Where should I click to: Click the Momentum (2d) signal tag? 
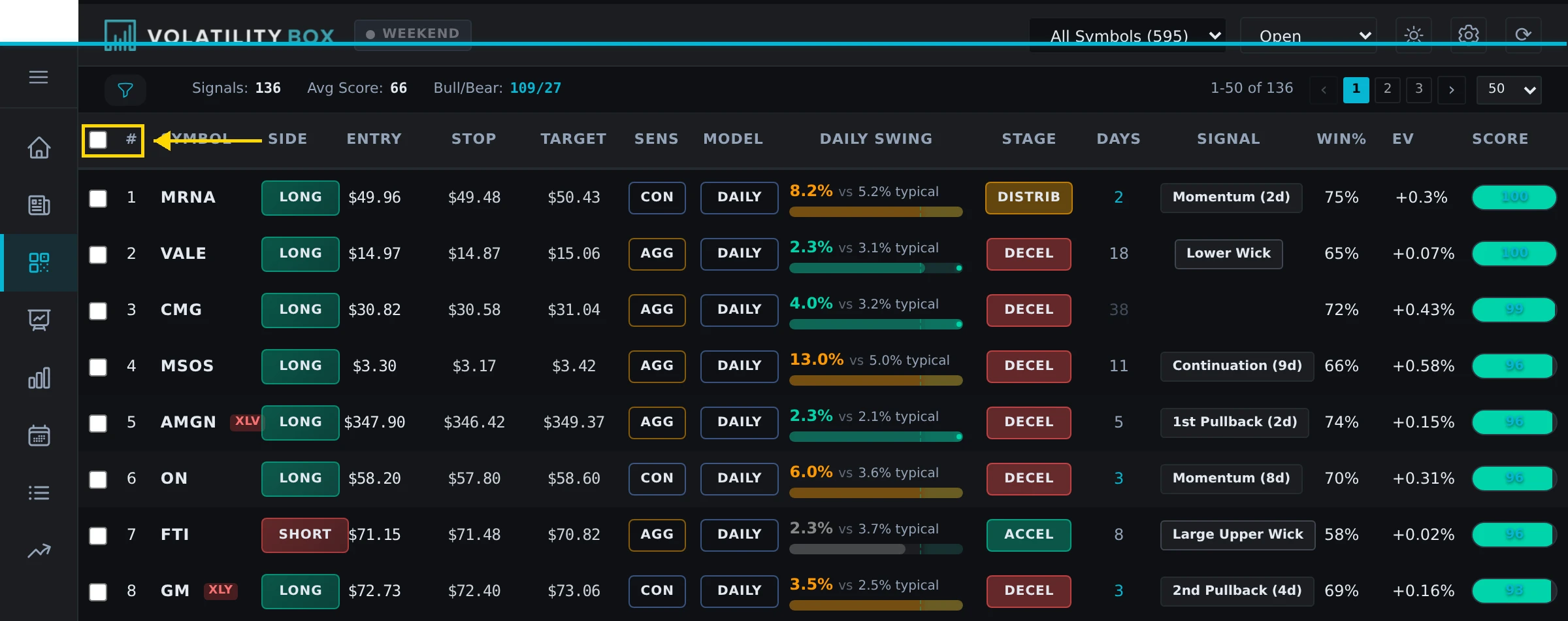click(x=1231, y=197)
